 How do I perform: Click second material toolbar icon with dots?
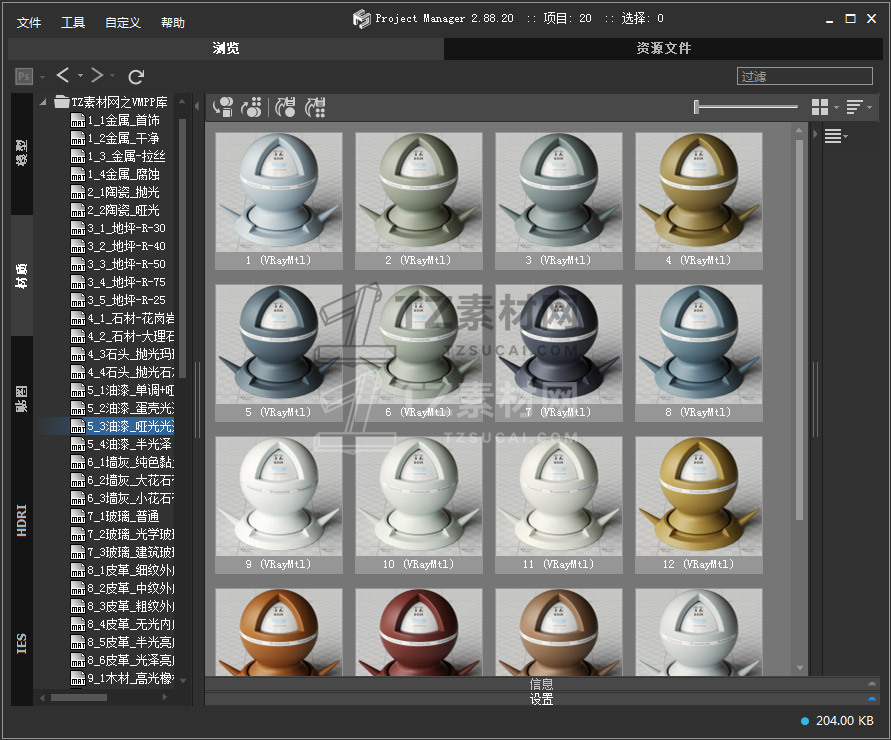[x=253, y=107]
